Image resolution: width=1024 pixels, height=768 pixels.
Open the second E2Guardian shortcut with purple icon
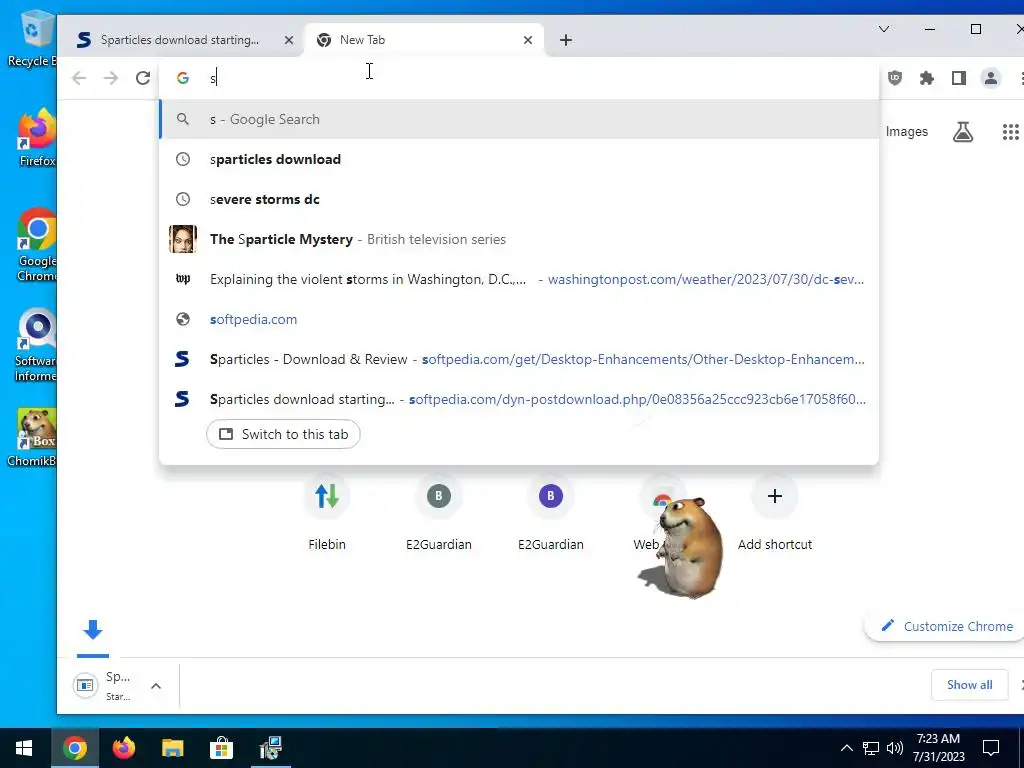(551, 513)
